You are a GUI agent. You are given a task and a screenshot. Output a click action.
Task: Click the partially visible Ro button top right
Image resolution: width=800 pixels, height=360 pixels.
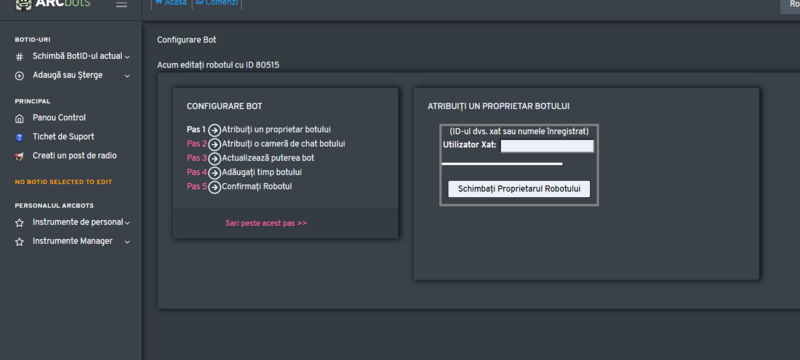790,6
